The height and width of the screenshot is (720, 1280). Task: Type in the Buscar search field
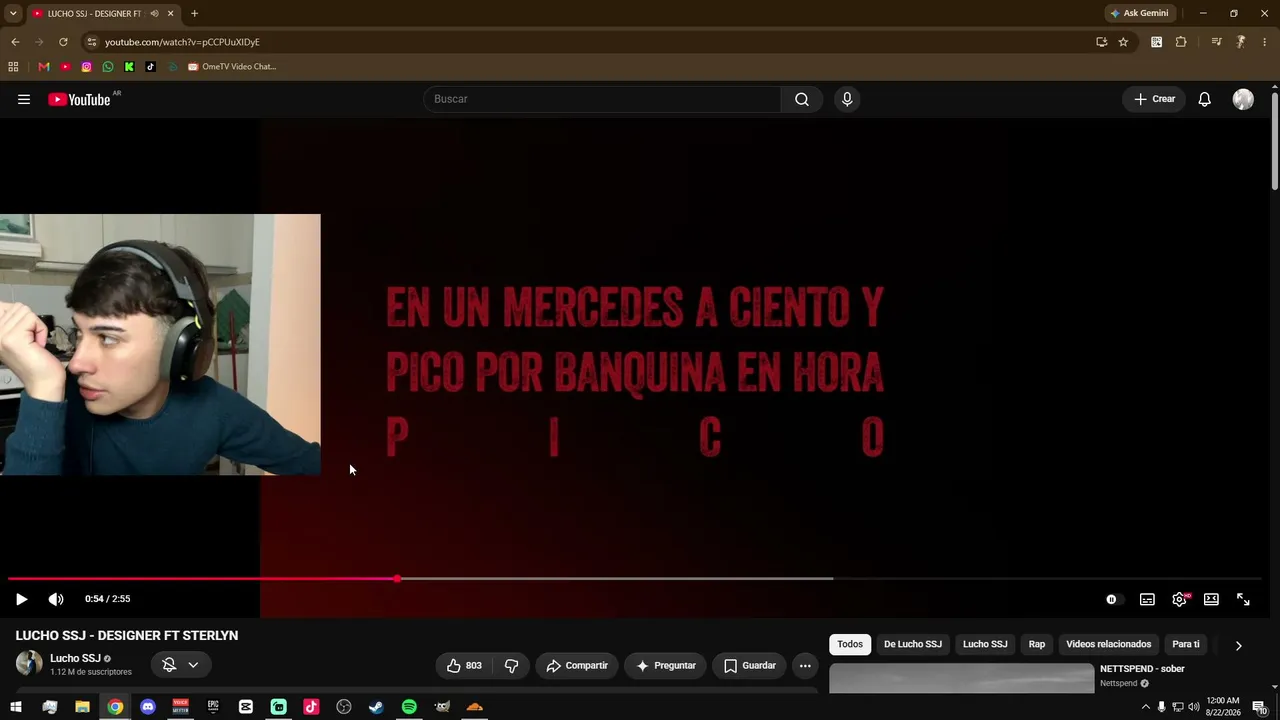pos(602,99)
